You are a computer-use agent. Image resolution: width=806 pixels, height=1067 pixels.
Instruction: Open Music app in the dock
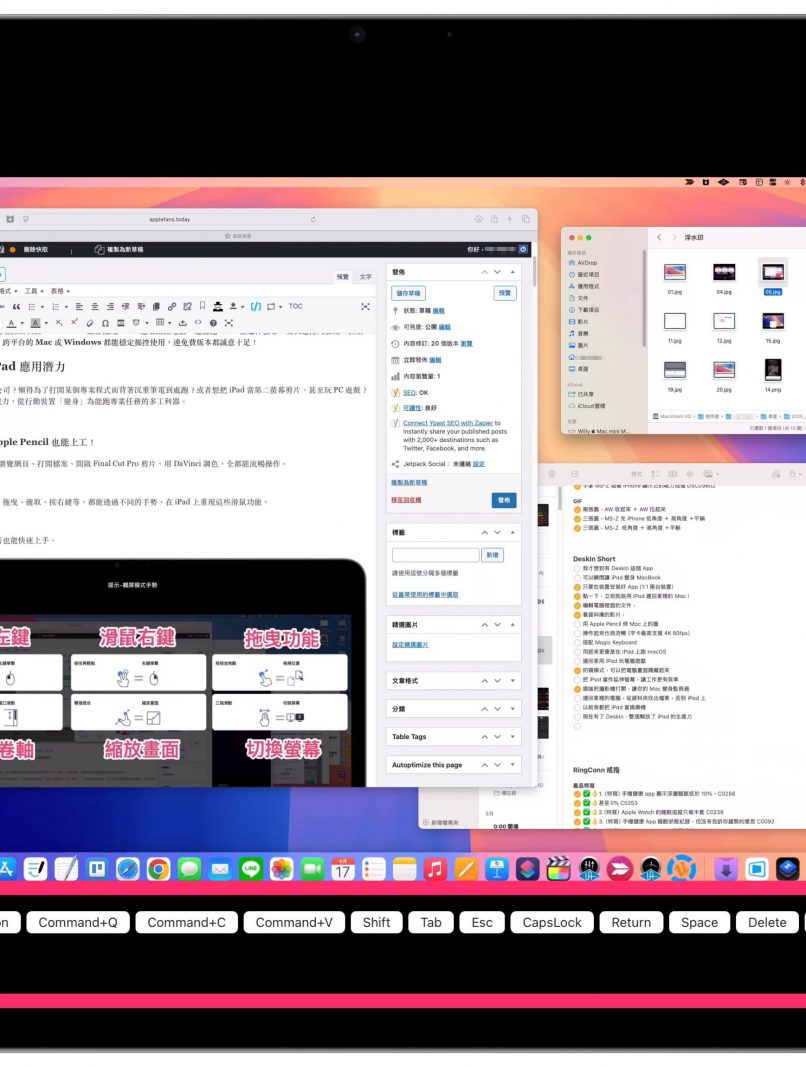434,869
